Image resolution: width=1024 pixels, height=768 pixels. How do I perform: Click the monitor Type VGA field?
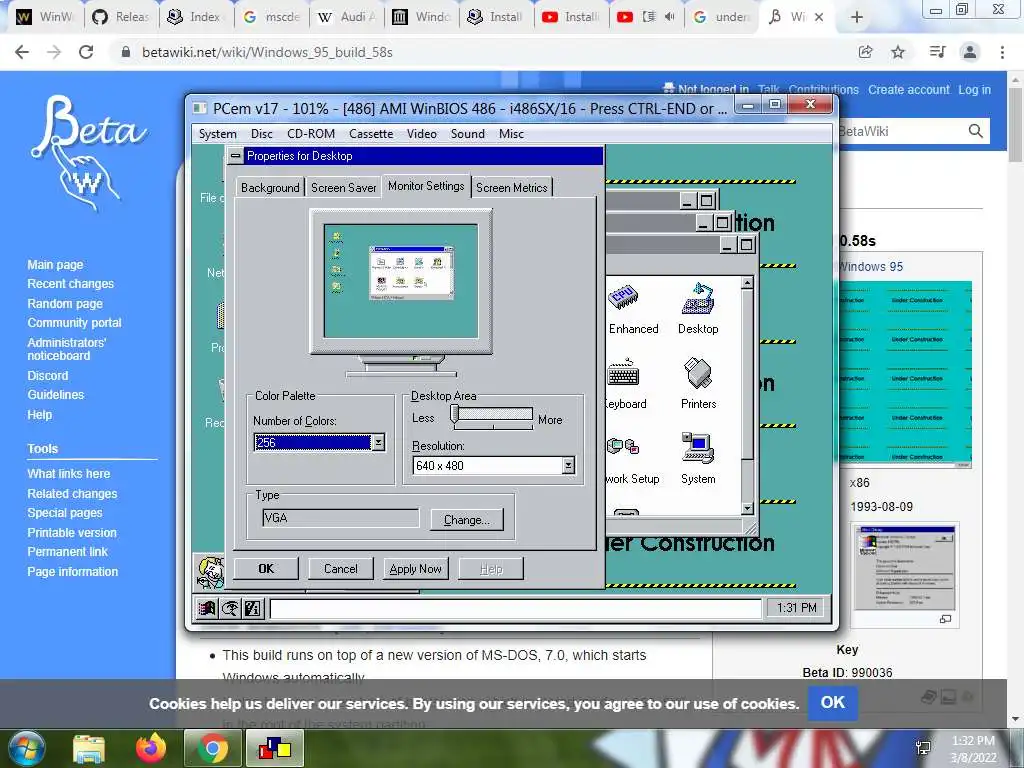click(x=340, y=519)
